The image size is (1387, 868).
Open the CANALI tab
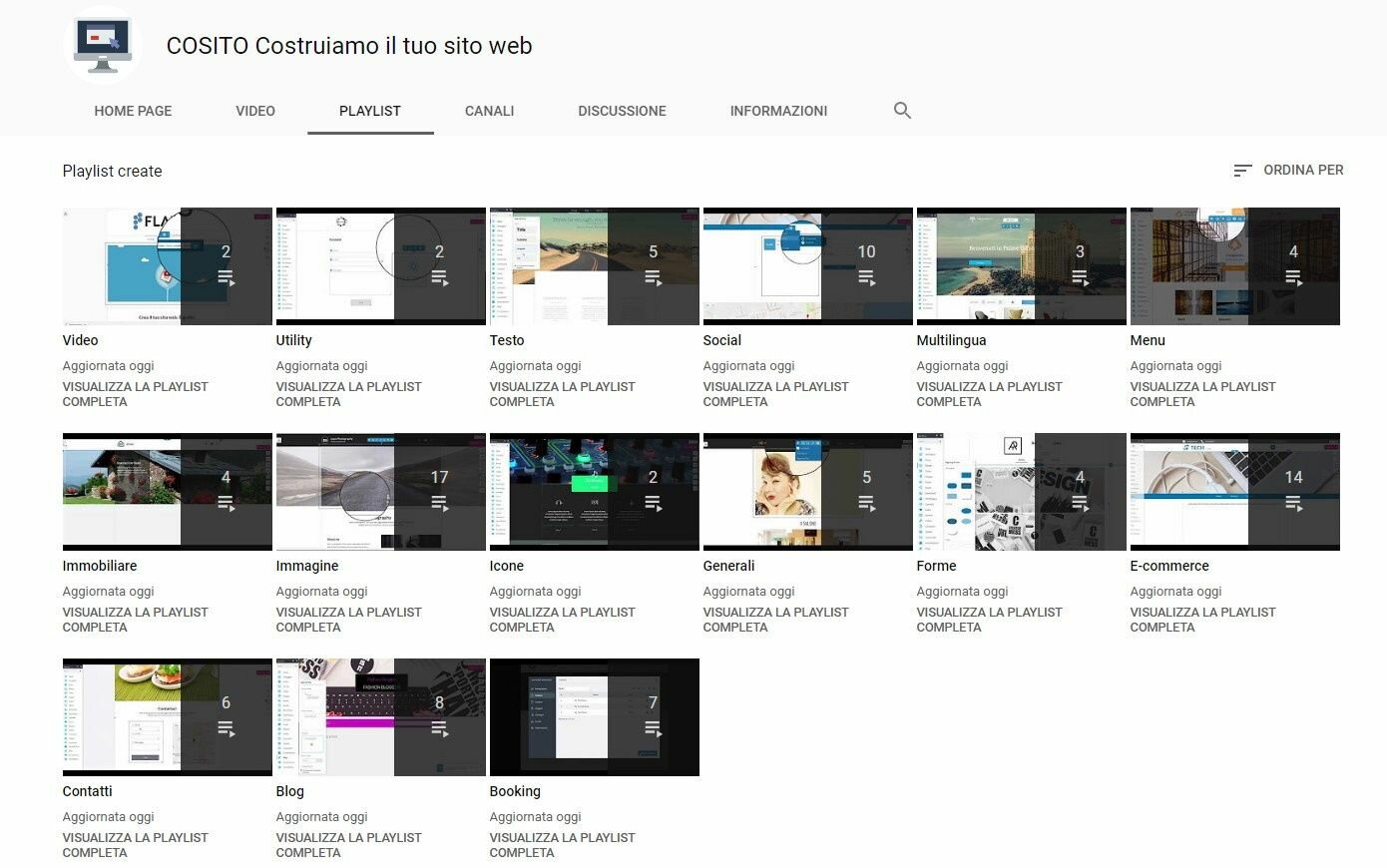point(489,111)
